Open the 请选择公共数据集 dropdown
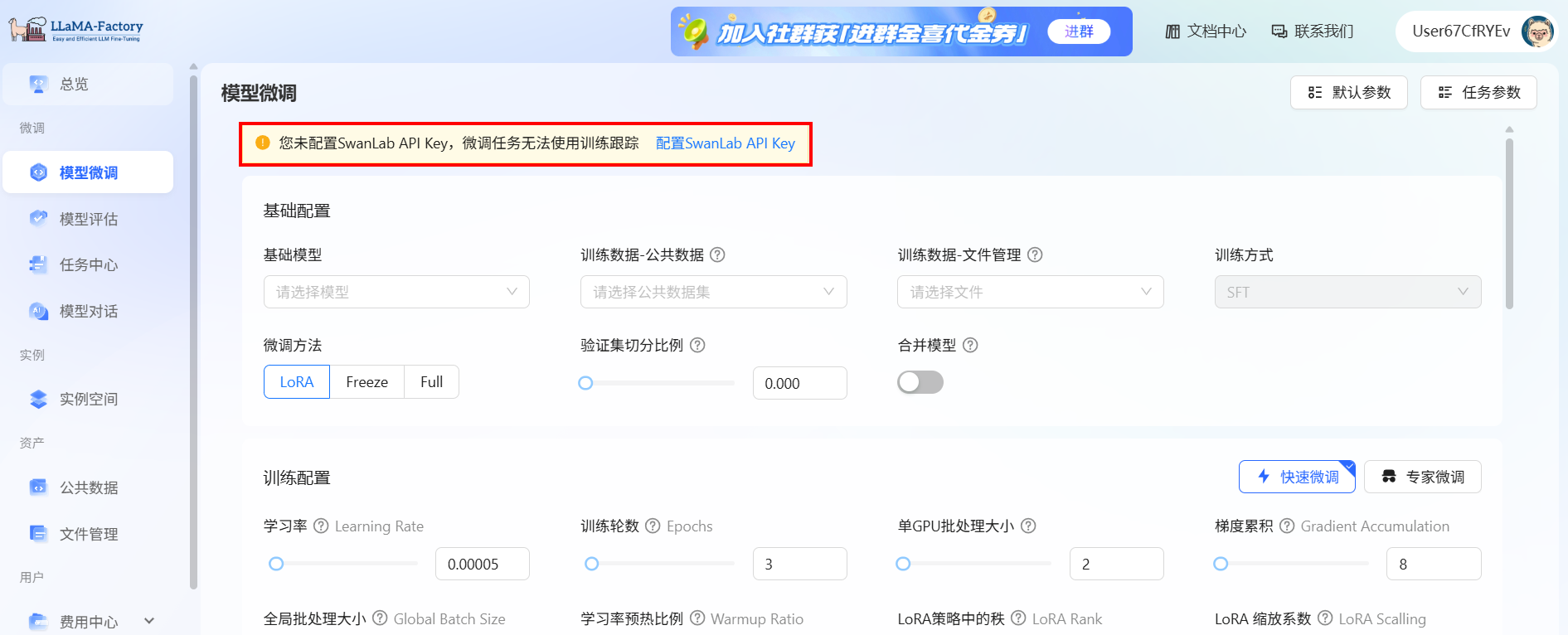 click(x=713, y=292)
